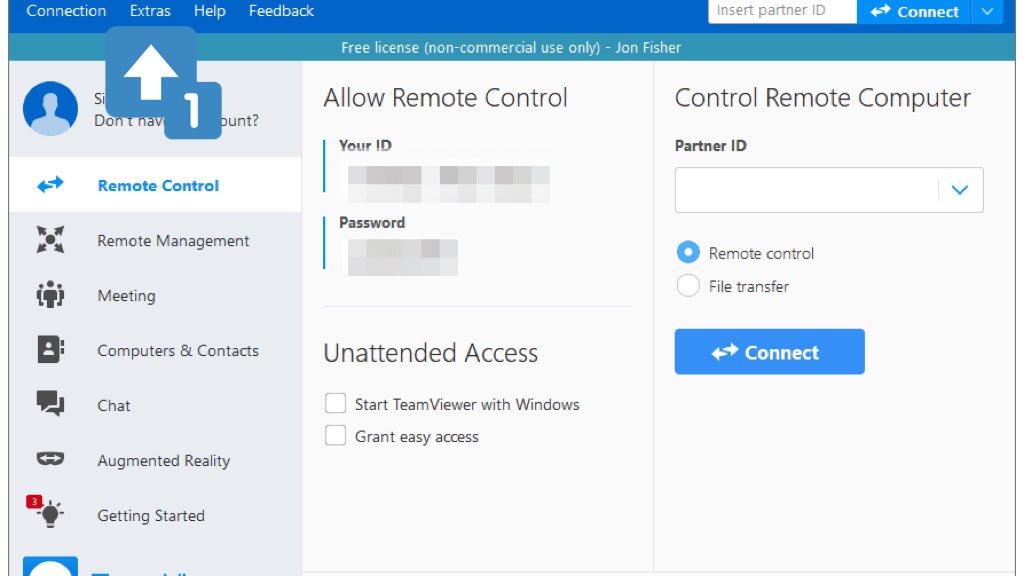
Task: Click the top bar Connect button
Action: (914, 11)
